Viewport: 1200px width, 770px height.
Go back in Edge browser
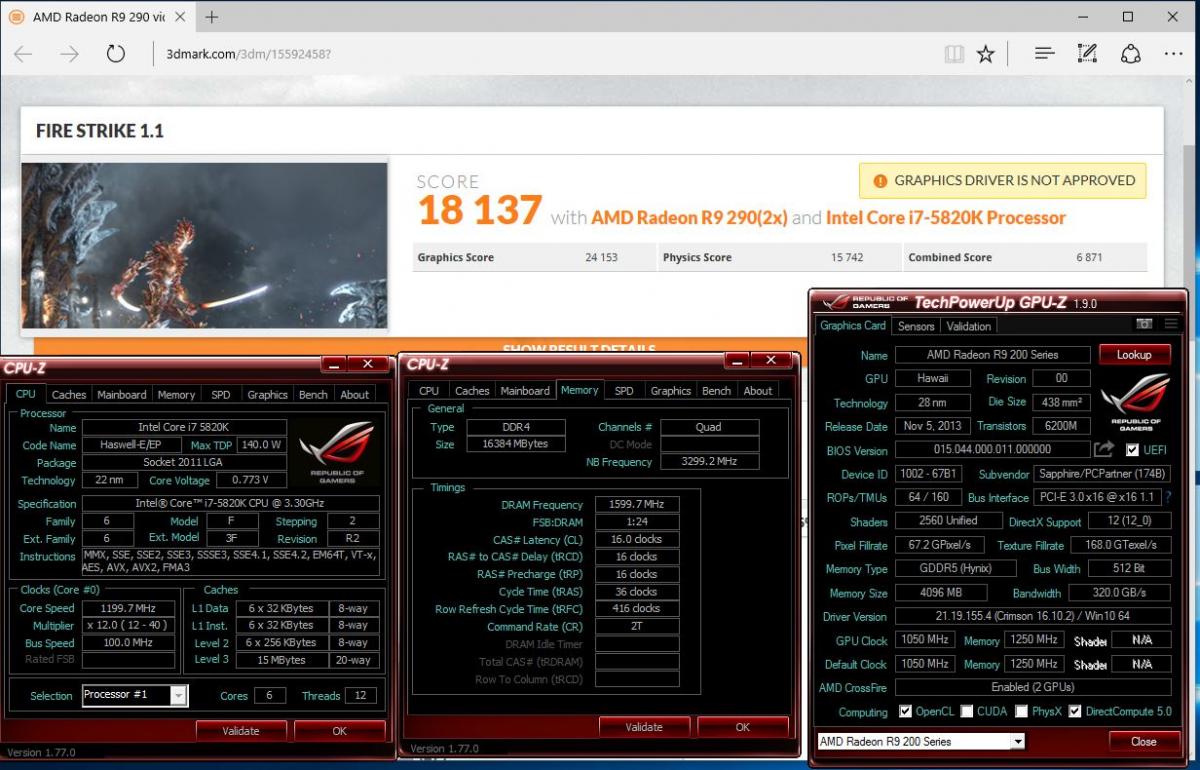[23, 54]
